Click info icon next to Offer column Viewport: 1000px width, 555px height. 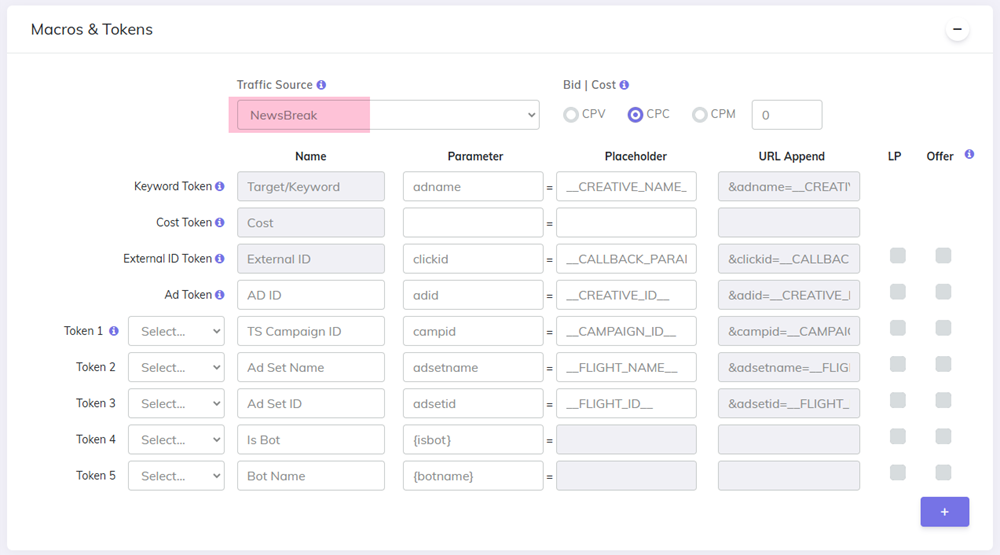point(969,155)
